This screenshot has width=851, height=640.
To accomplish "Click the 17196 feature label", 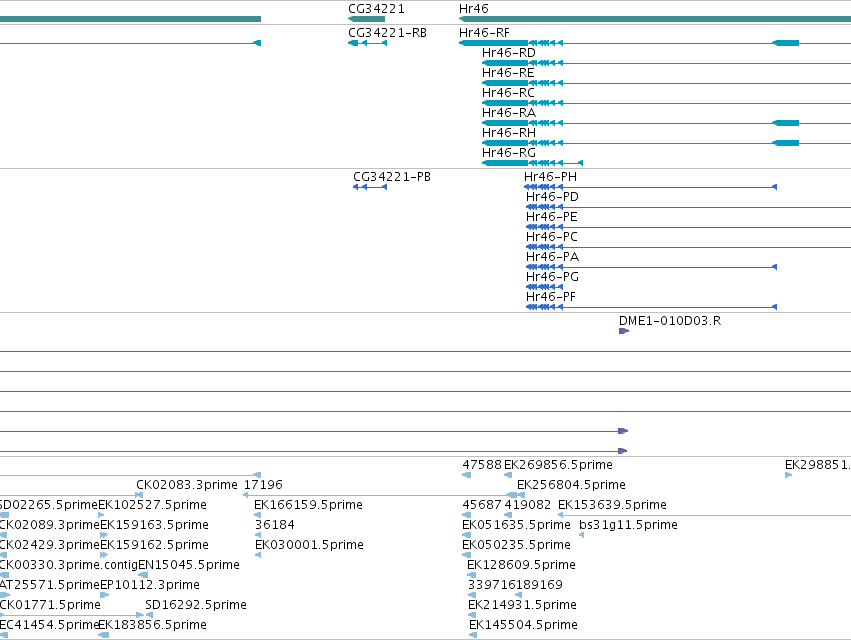I will [263, 485].
